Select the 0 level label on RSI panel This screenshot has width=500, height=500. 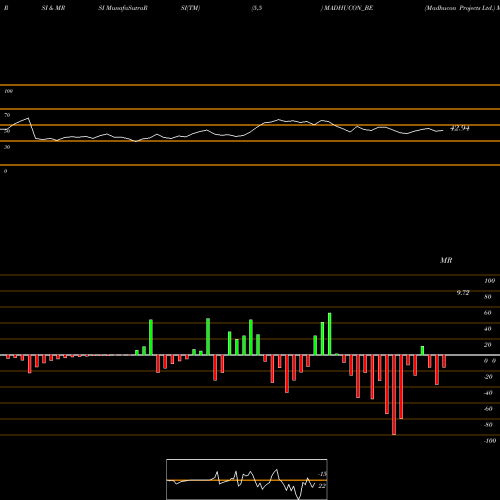pyautogui.click(x=5, y=171)
